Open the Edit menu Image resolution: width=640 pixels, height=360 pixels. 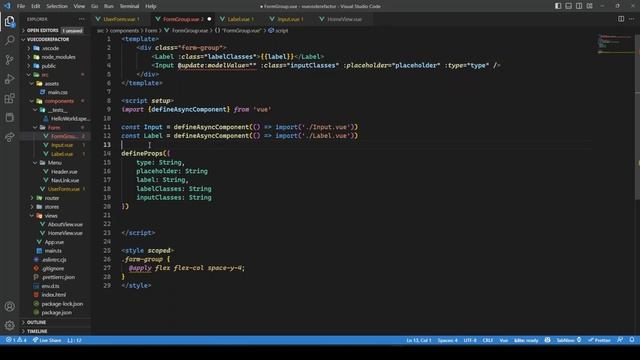click(x=36, y=6)
